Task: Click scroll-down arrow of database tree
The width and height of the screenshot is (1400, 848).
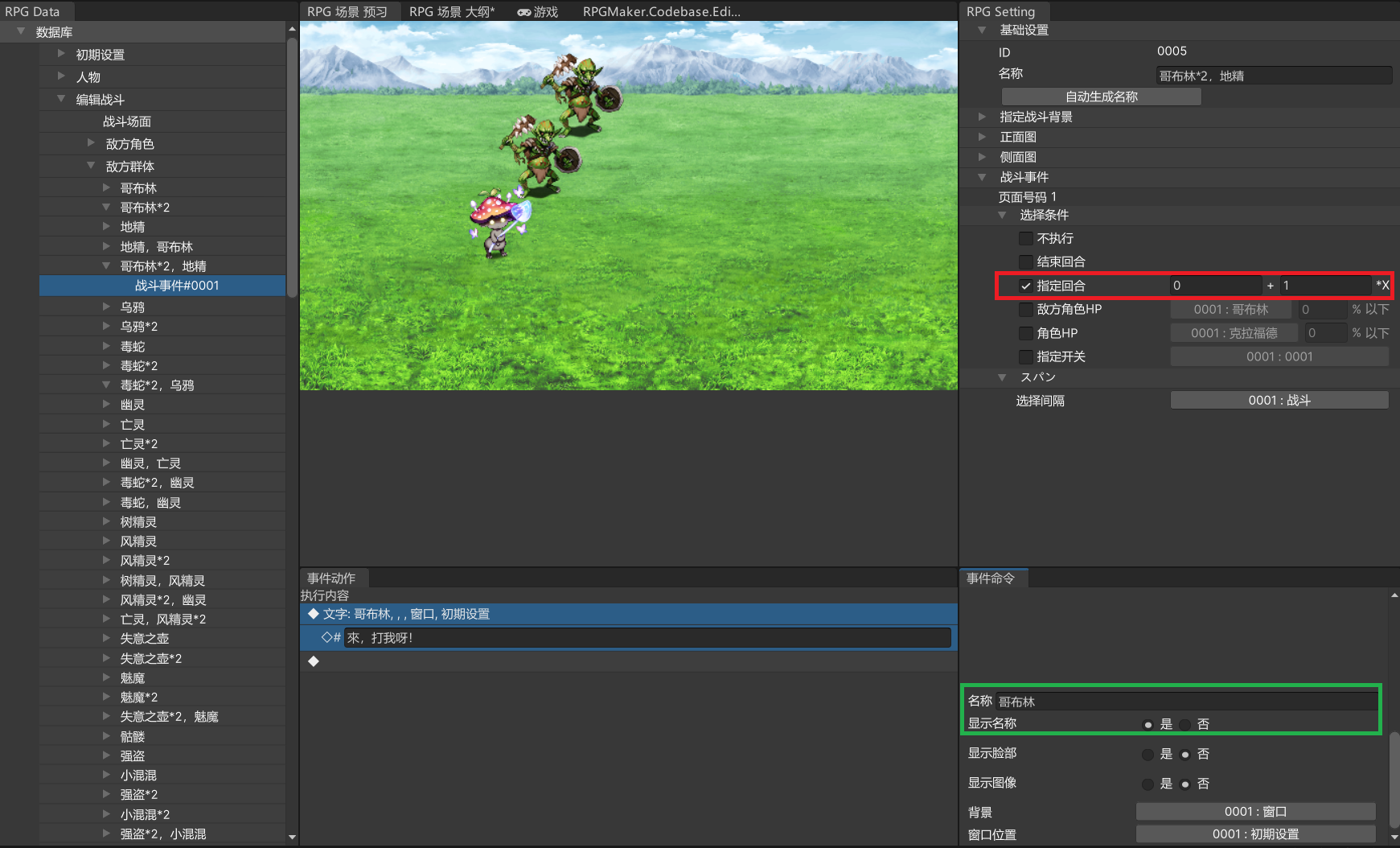Action: 292,837
